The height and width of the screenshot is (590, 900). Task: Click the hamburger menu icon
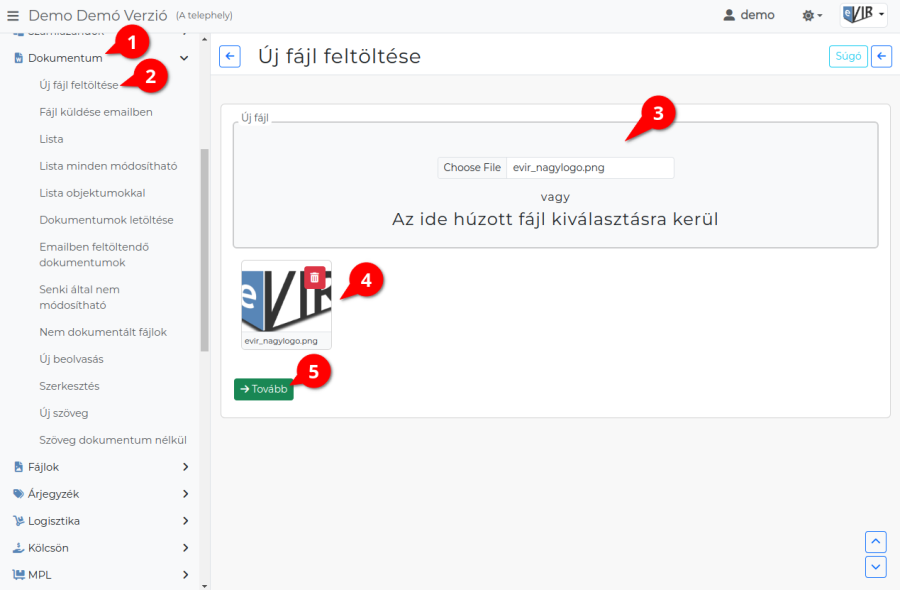click(x=13, y=16)
